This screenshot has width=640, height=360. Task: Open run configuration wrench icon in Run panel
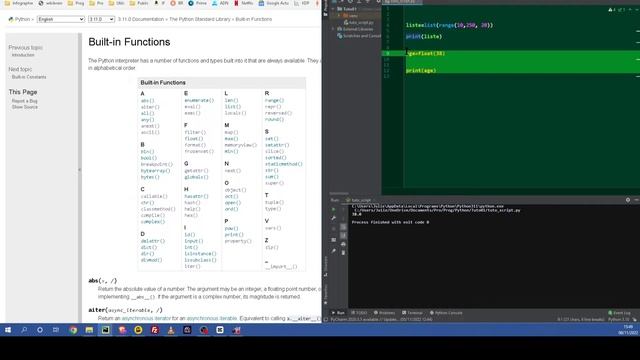click(x=333, y=218)
